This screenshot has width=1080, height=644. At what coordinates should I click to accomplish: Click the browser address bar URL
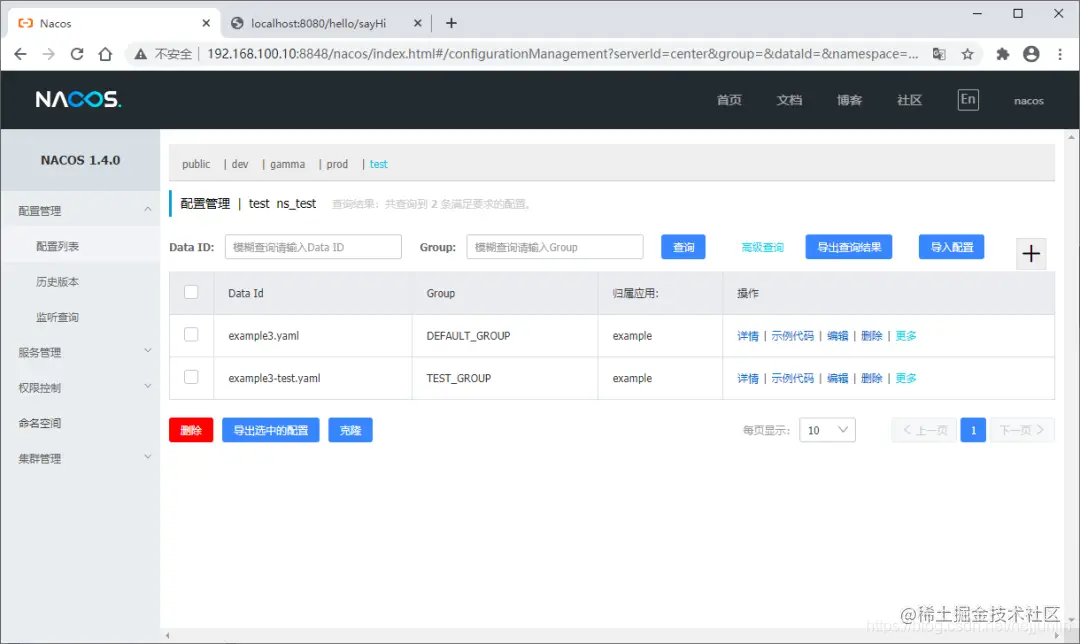point(562,54)
